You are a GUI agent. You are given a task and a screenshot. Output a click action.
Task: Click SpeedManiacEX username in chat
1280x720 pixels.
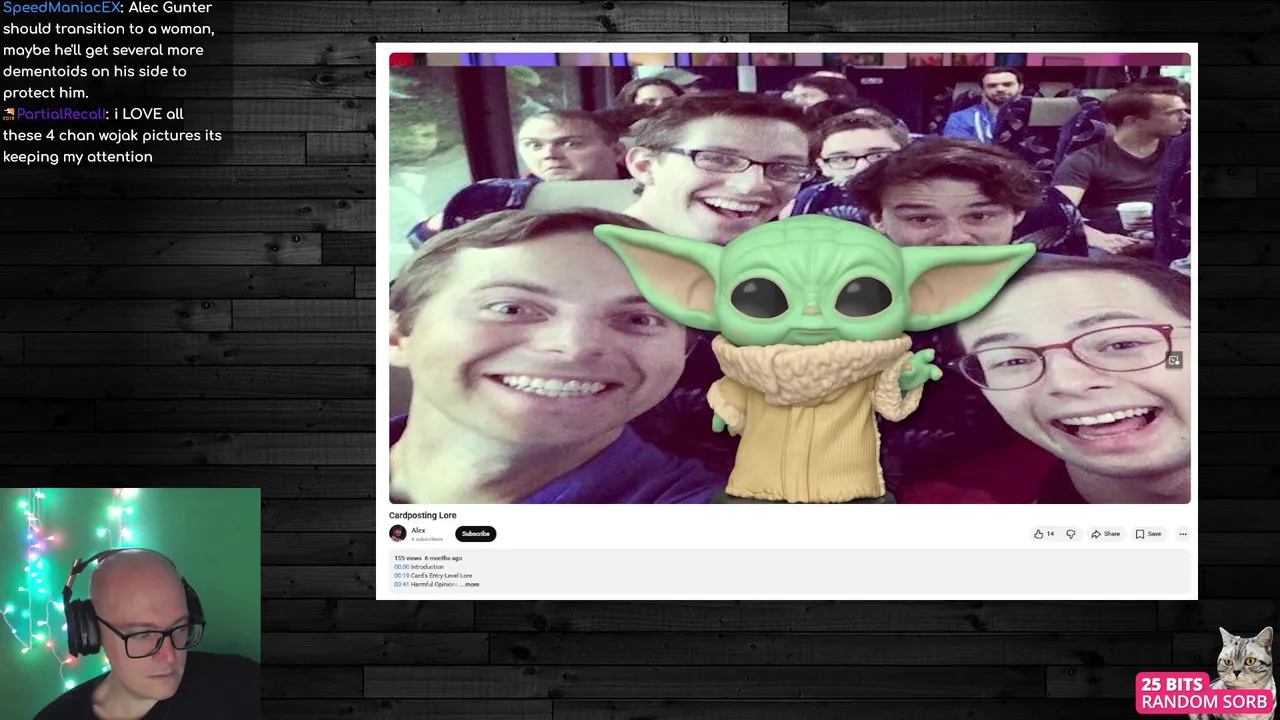click(61, 7)
